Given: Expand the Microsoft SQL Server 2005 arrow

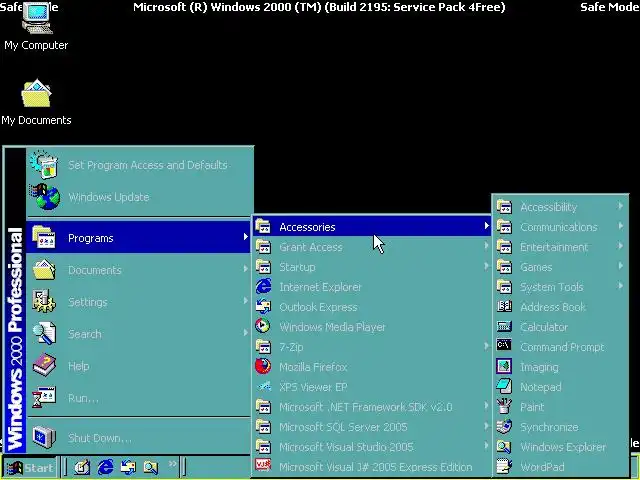Looking at the screenshot, I should tap(486, 426).
